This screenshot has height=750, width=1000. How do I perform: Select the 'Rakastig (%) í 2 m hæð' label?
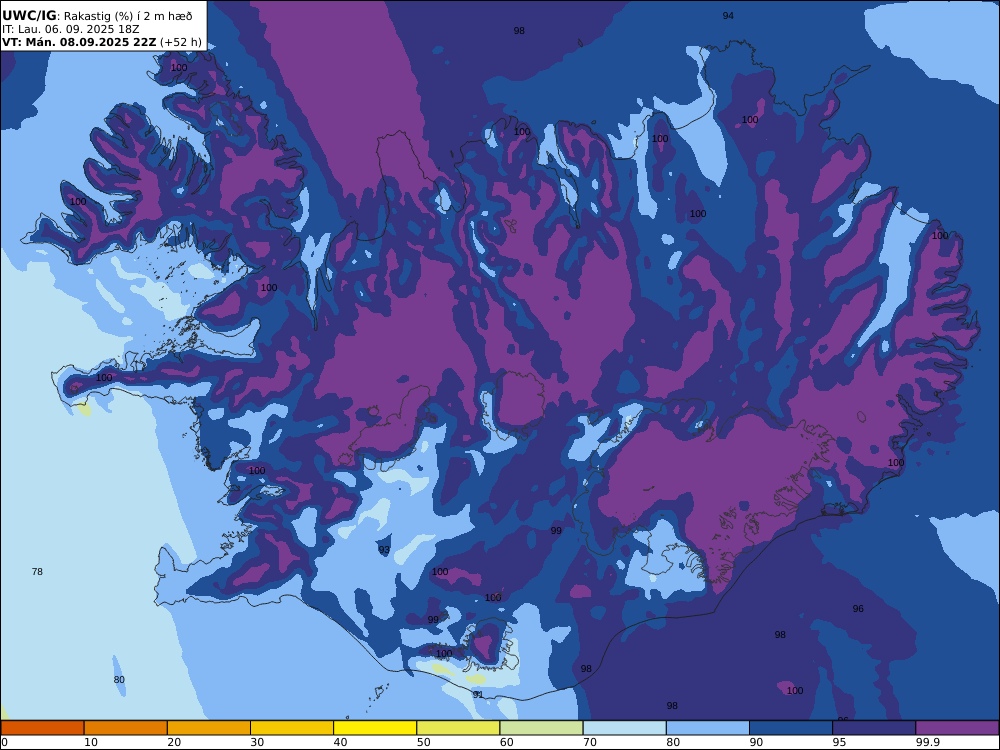click(128, 17)
